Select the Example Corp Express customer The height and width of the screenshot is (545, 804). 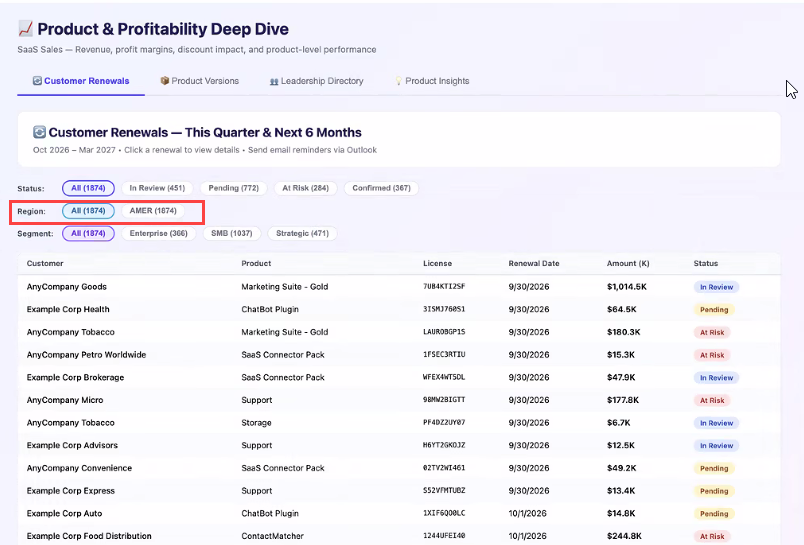[x=71, y=491]
